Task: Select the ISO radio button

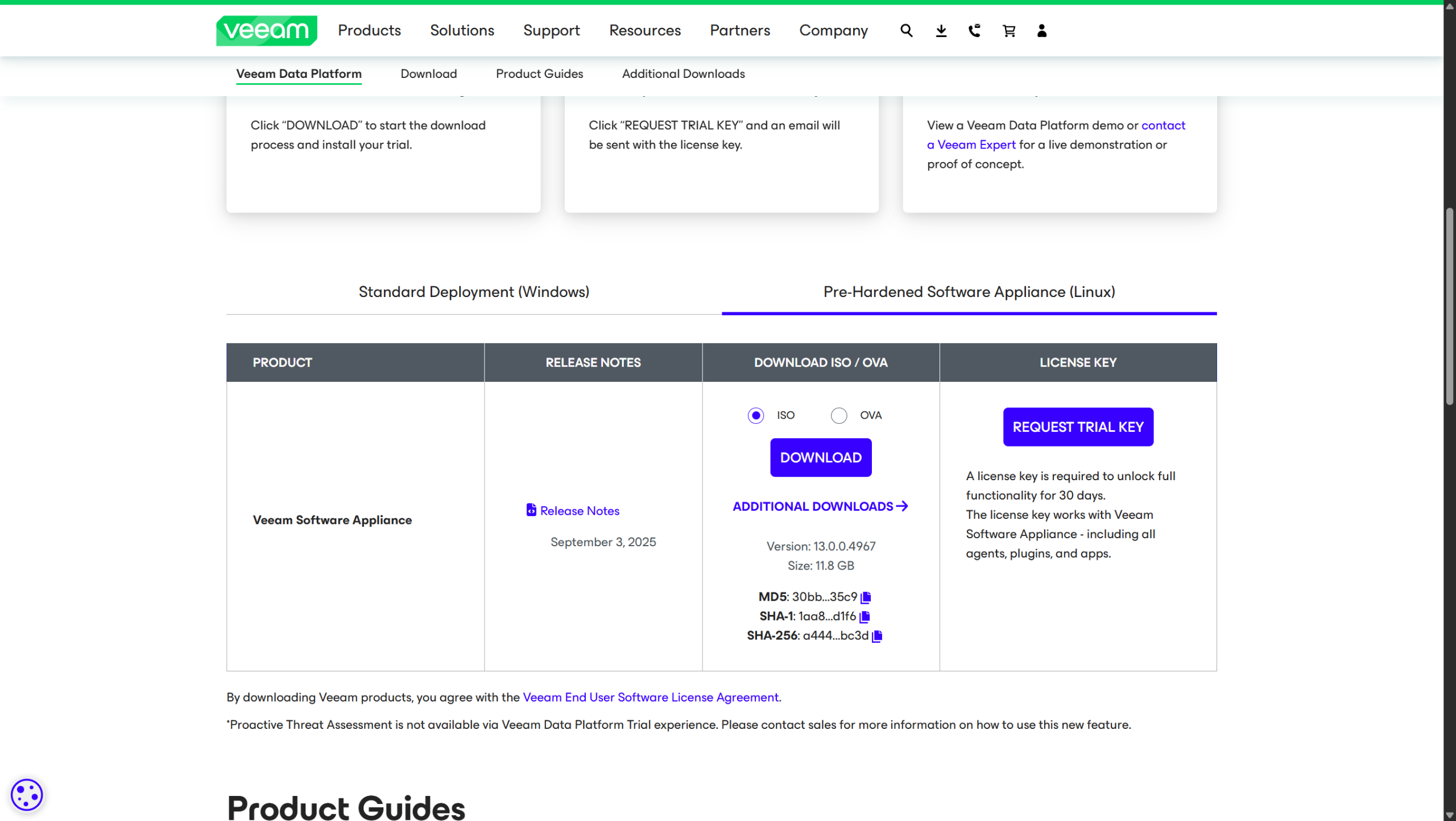Action: (755, 415)
